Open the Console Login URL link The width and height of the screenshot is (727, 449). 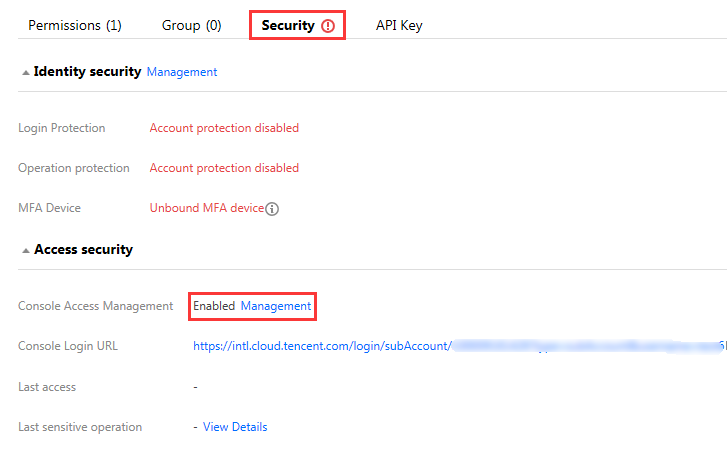(x=459, y=346)
